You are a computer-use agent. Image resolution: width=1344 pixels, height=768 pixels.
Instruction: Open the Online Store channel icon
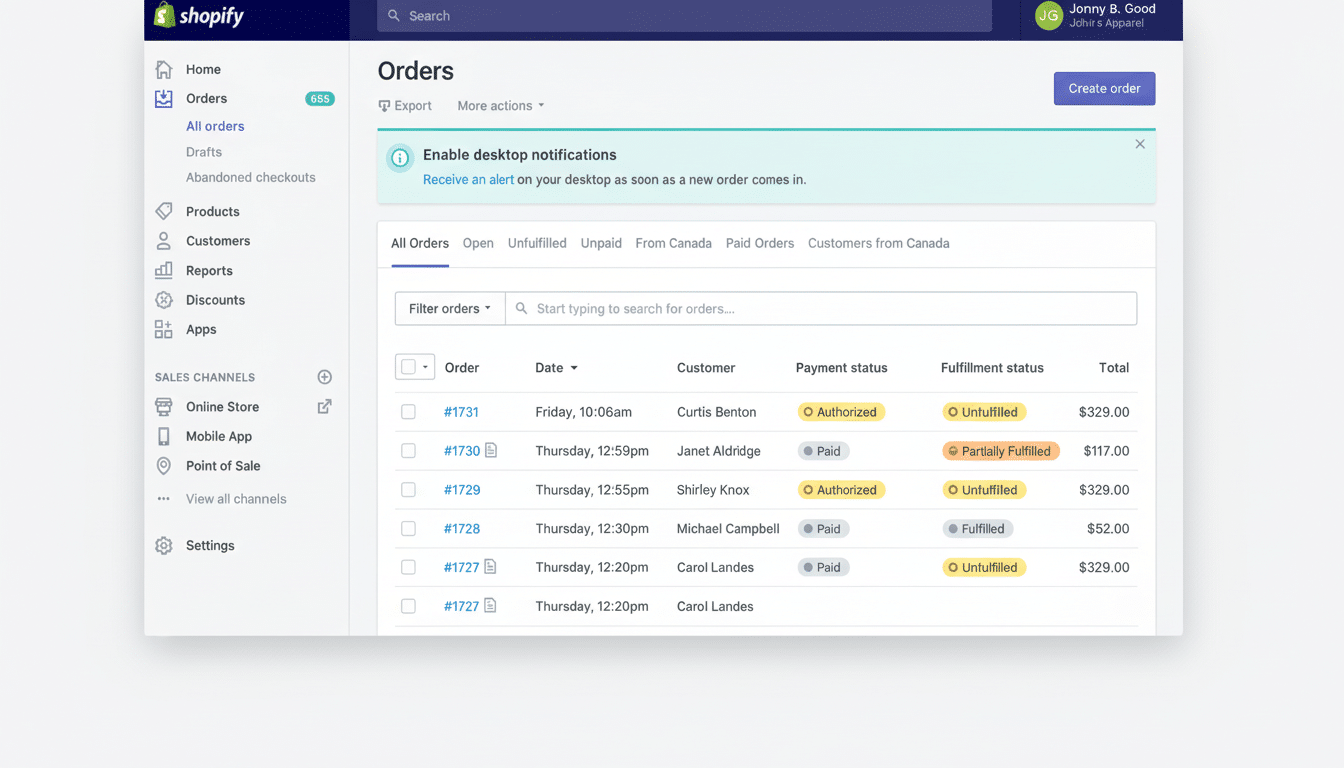pos(163,406)
